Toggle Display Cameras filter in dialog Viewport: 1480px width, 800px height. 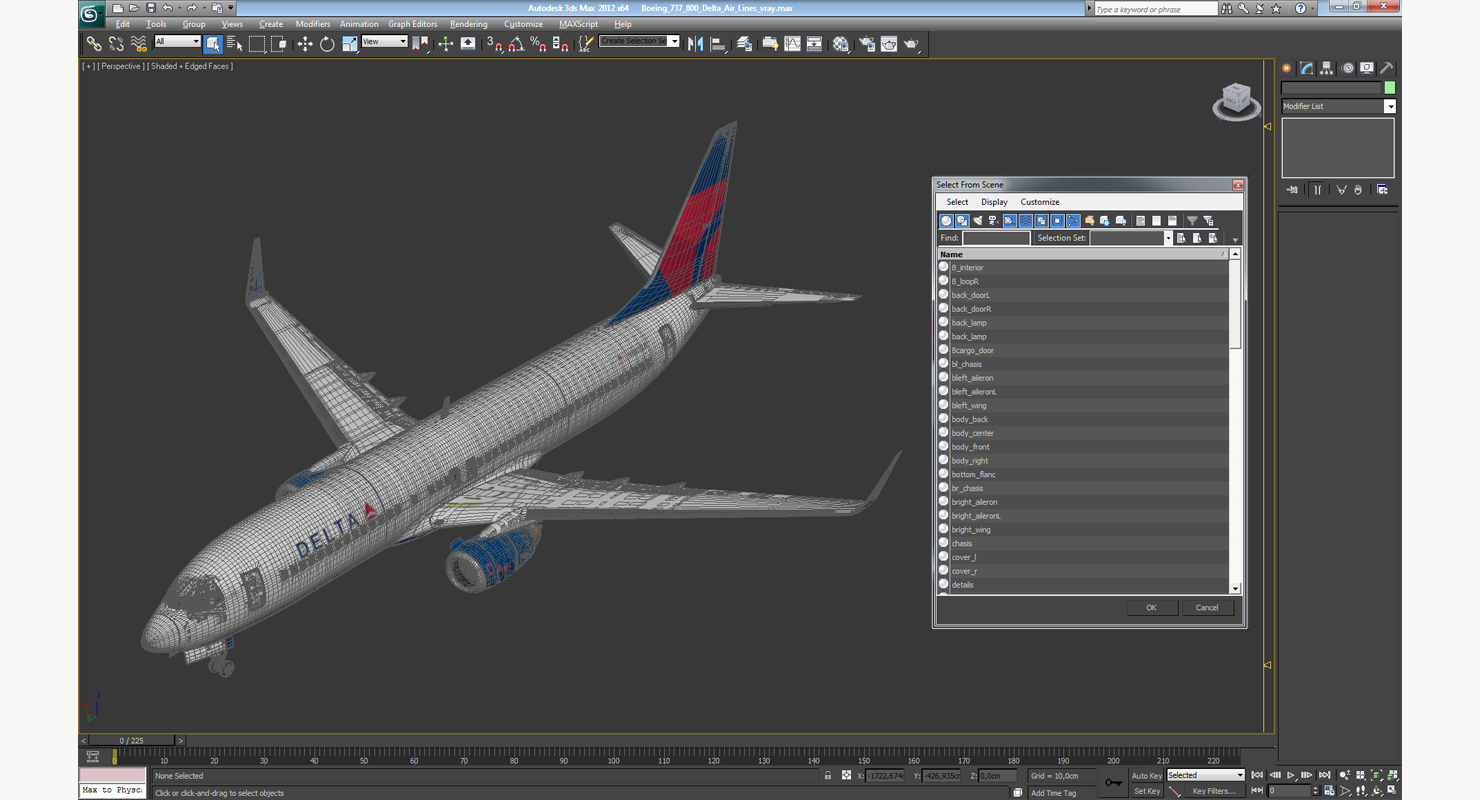[993, 220]
